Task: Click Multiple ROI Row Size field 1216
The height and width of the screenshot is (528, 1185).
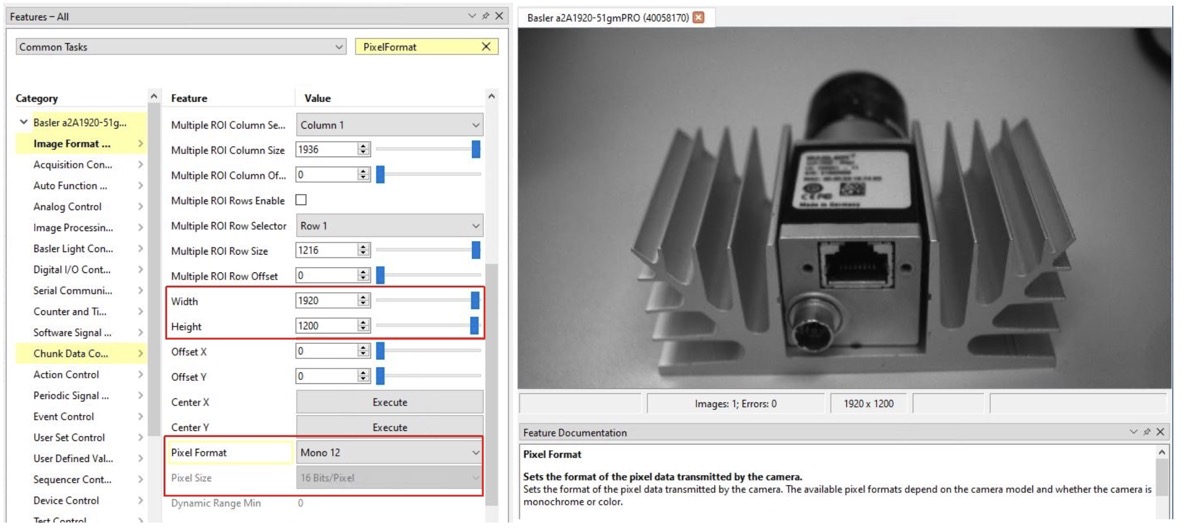Action: coord(326,250)
